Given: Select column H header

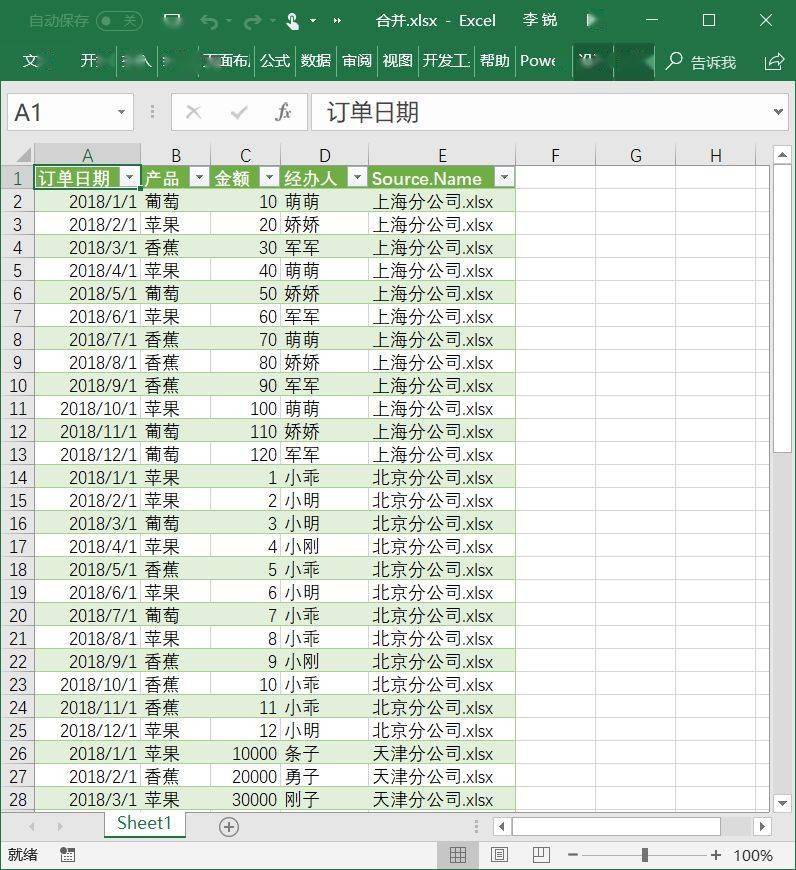Looking at the screenshot, I should coord(716,155).
